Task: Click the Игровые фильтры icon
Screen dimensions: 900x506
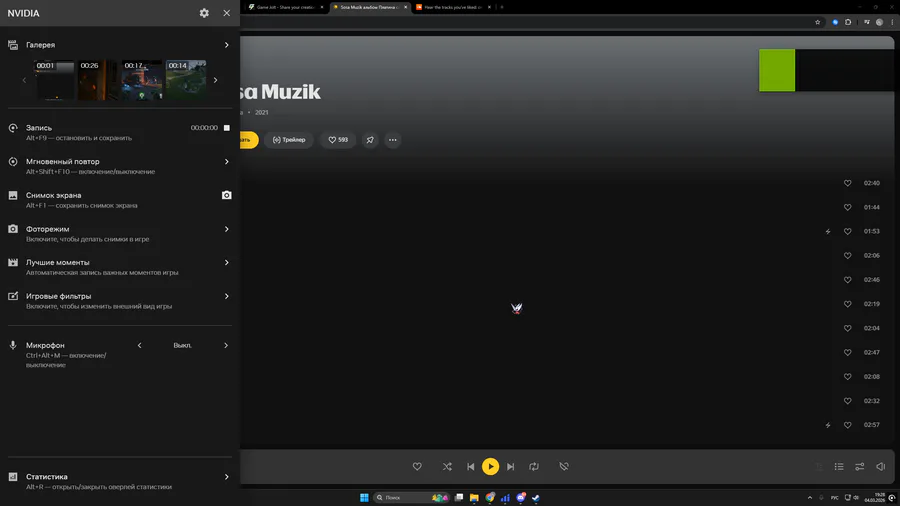Action: [x=13, y=296]
